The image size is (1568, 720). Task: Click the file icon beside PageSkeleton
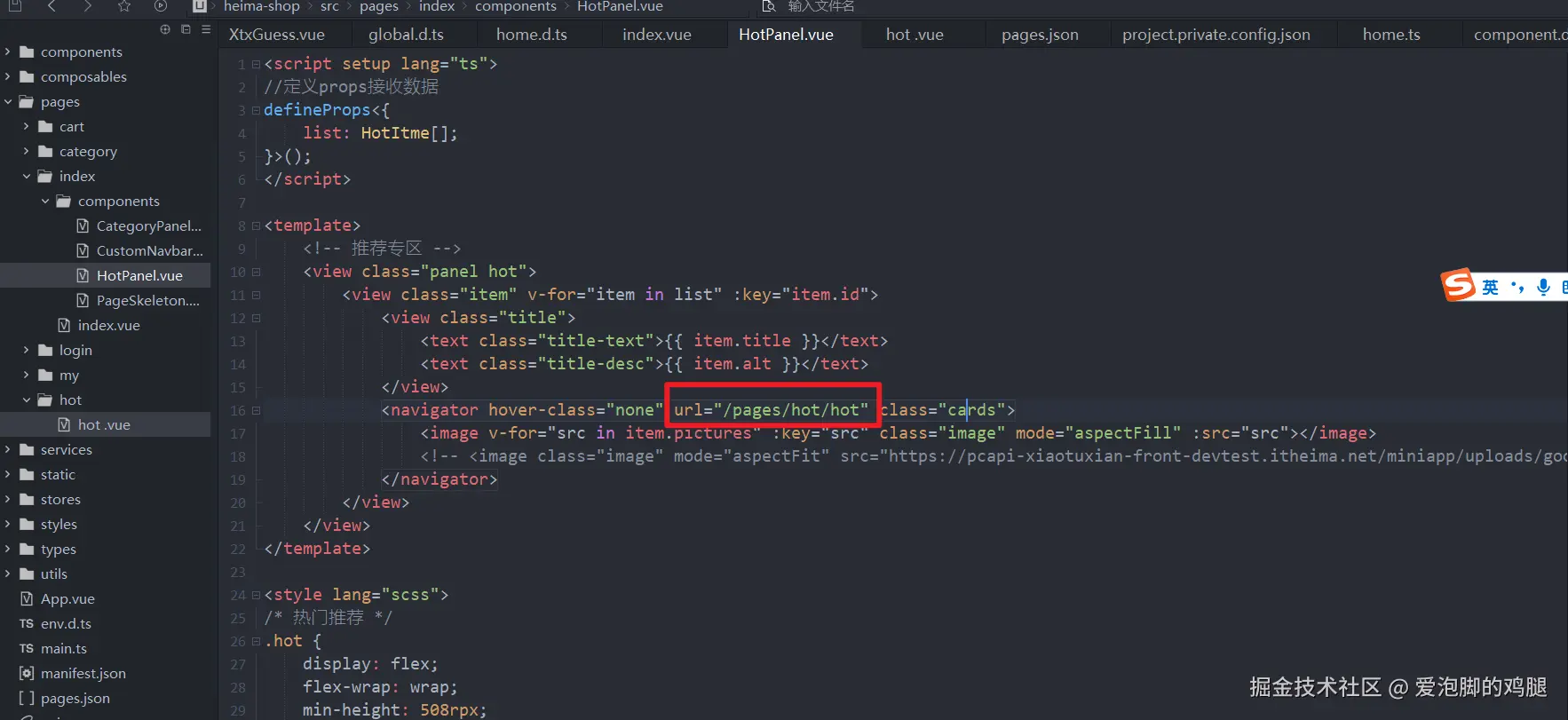point(83,300)
